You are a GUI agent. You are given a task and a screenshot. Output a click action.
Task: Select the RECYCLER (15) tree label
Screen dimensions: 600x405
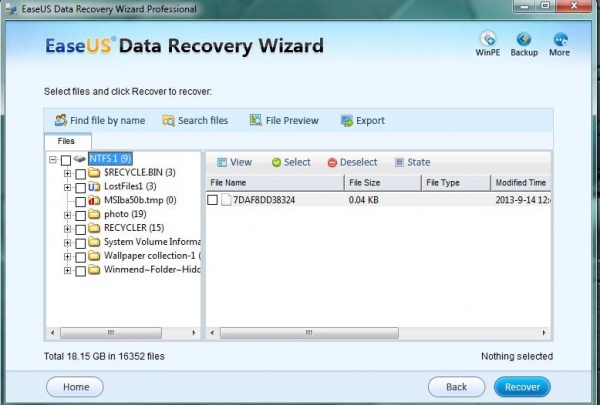(x=134, y=228)
